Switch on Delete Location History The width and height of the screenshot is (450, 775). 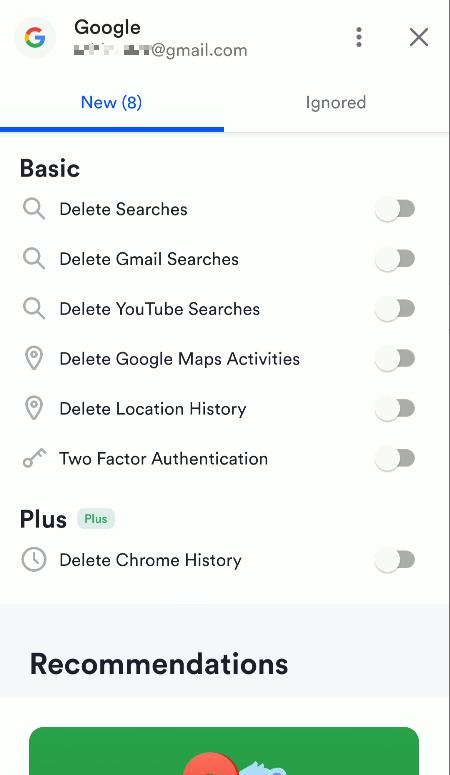(395, 409)
